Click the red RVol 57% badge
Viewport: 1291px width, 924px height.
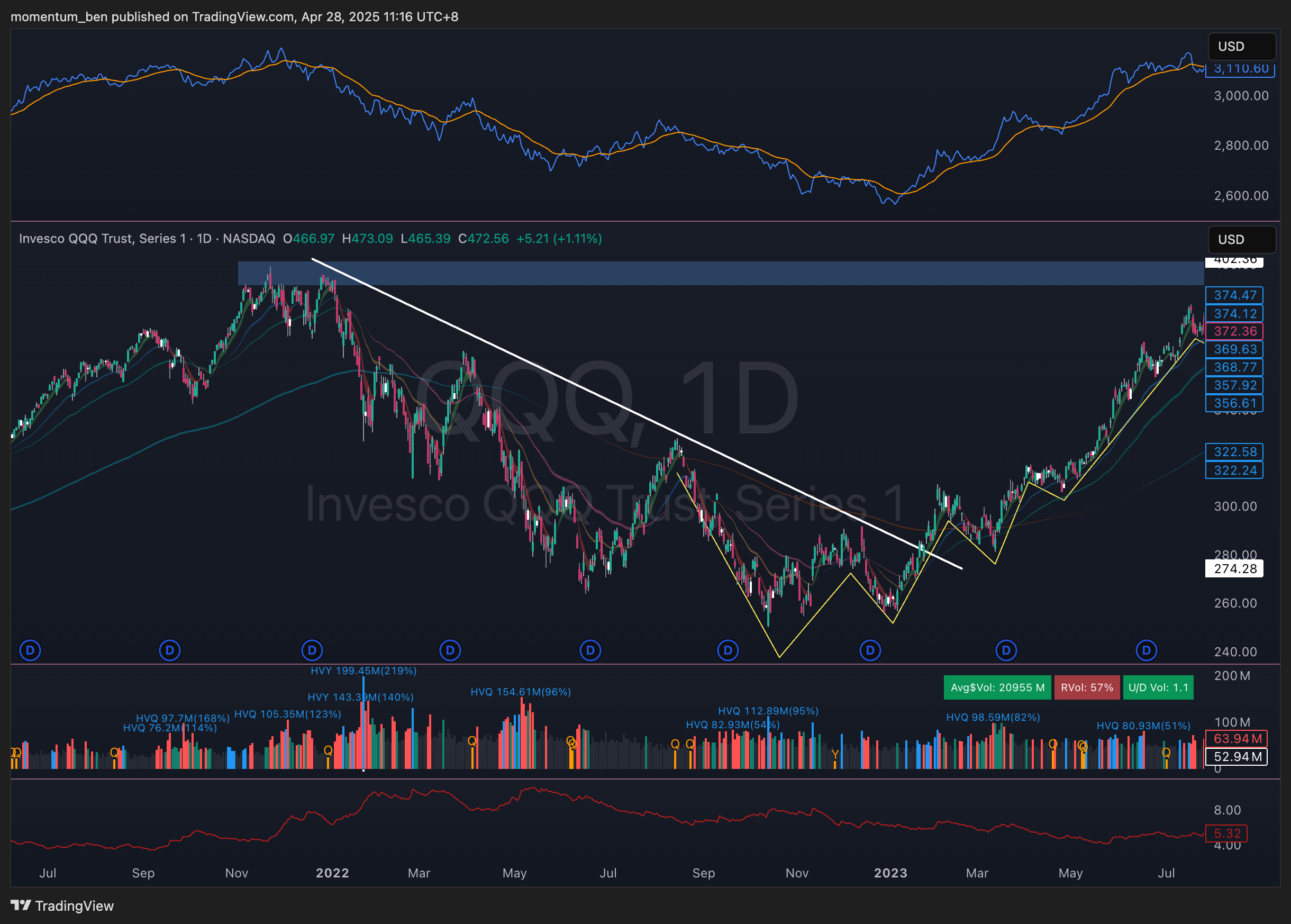point(1086,687)
